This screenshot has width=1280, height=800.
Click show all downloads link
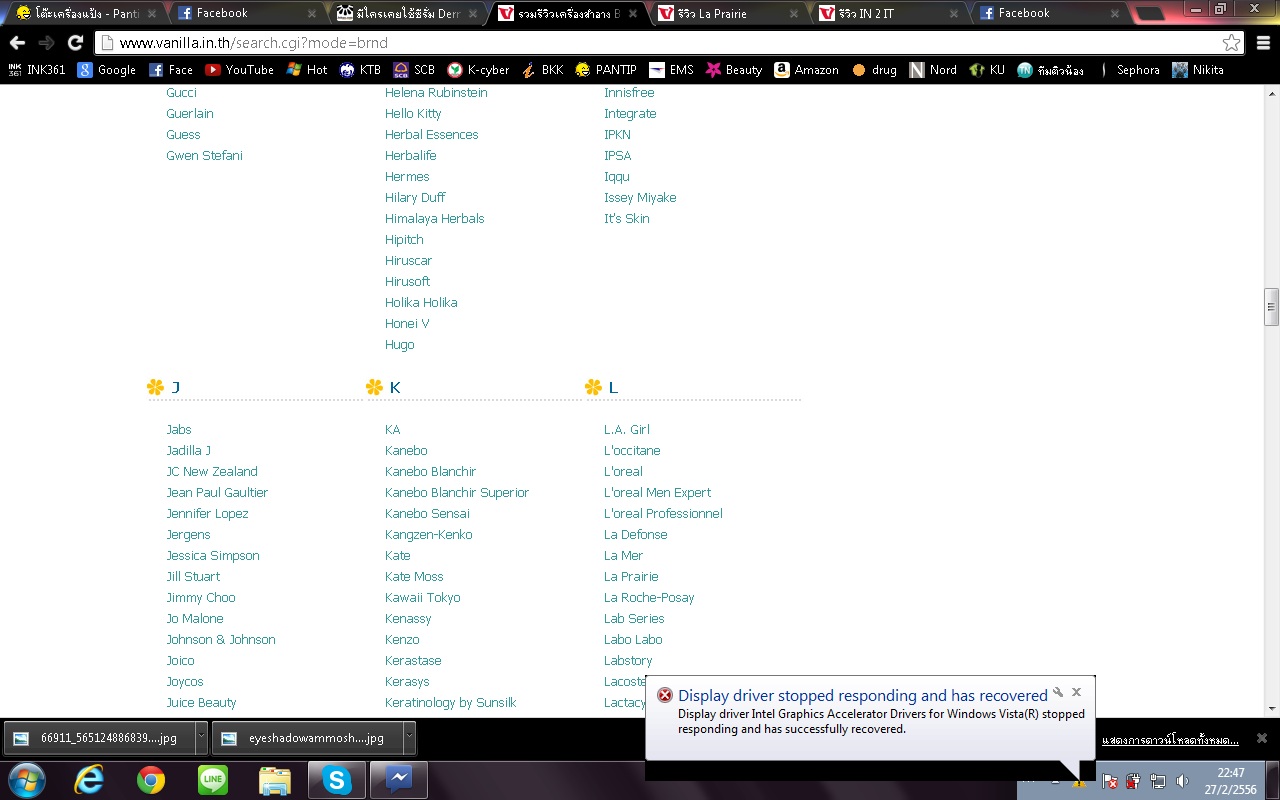point(1170,739)
